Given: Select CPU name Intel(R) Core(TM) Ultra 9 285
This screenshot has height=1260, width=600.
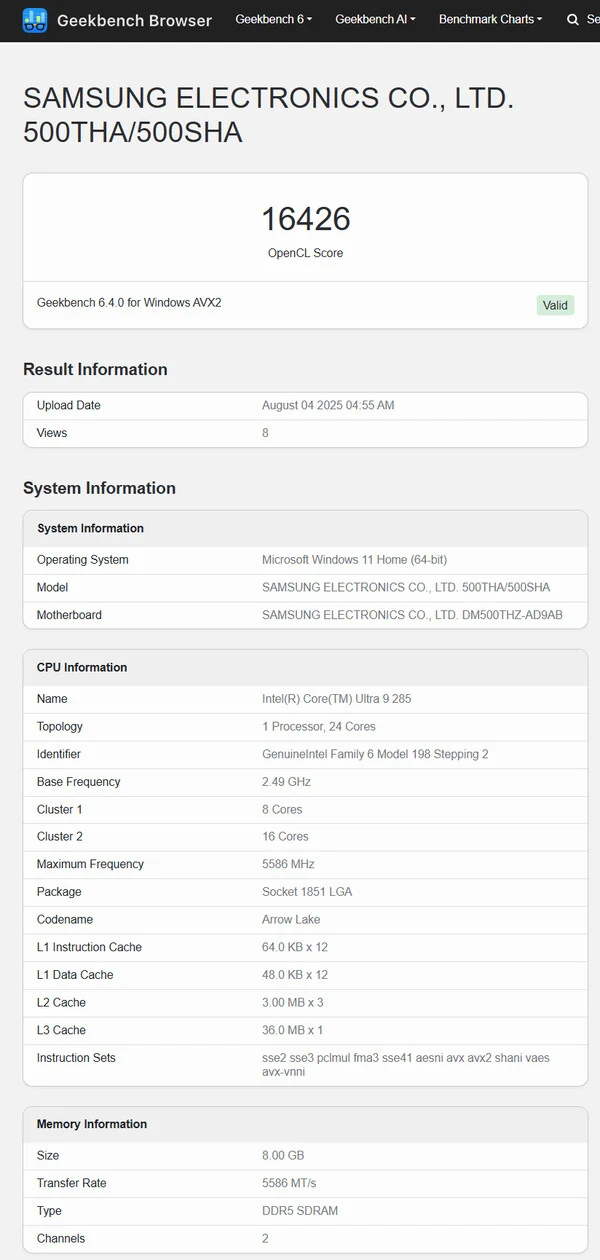Looking at the screenshot, I should [336, 699].
